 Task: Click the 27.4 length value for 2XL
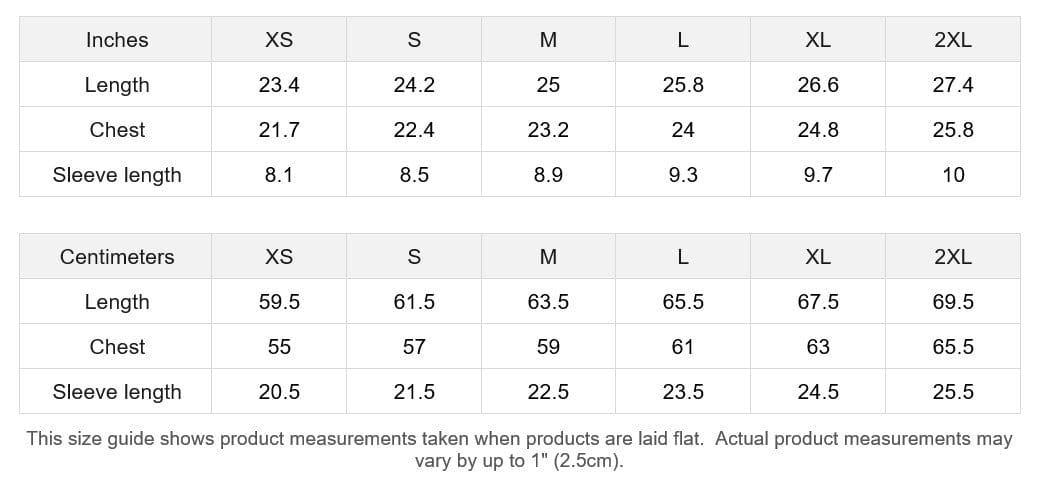click(952, 85)
